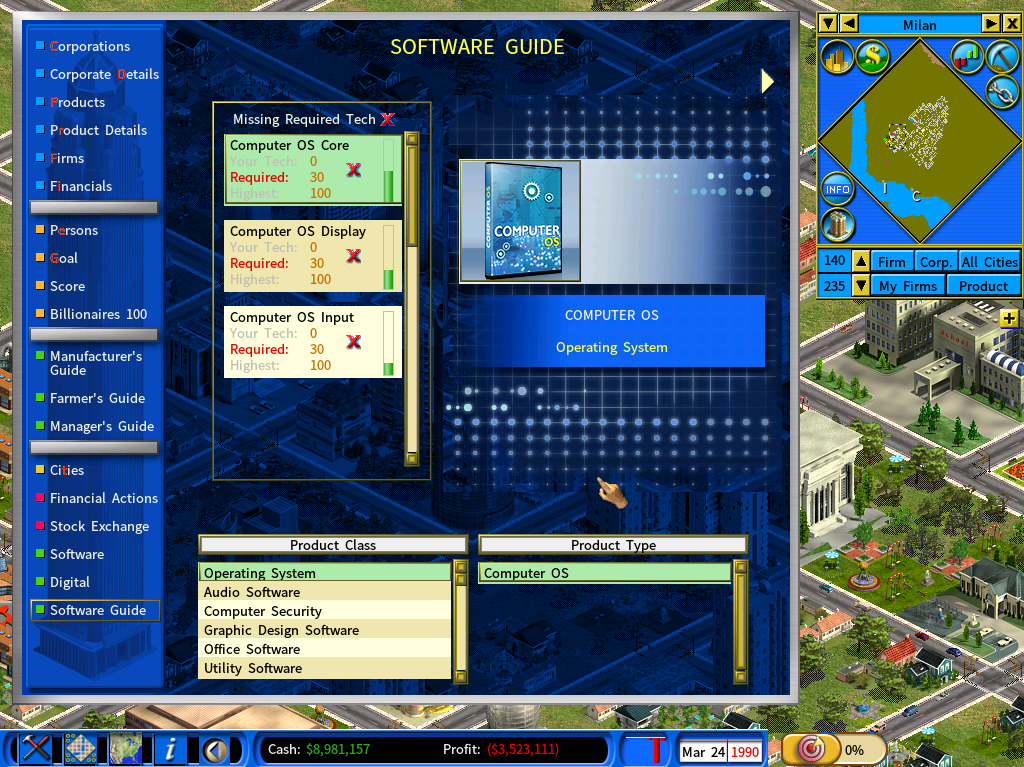The image size is (1024, 767).
Task: Select Audio Software product class
Action: pos(325,592)
